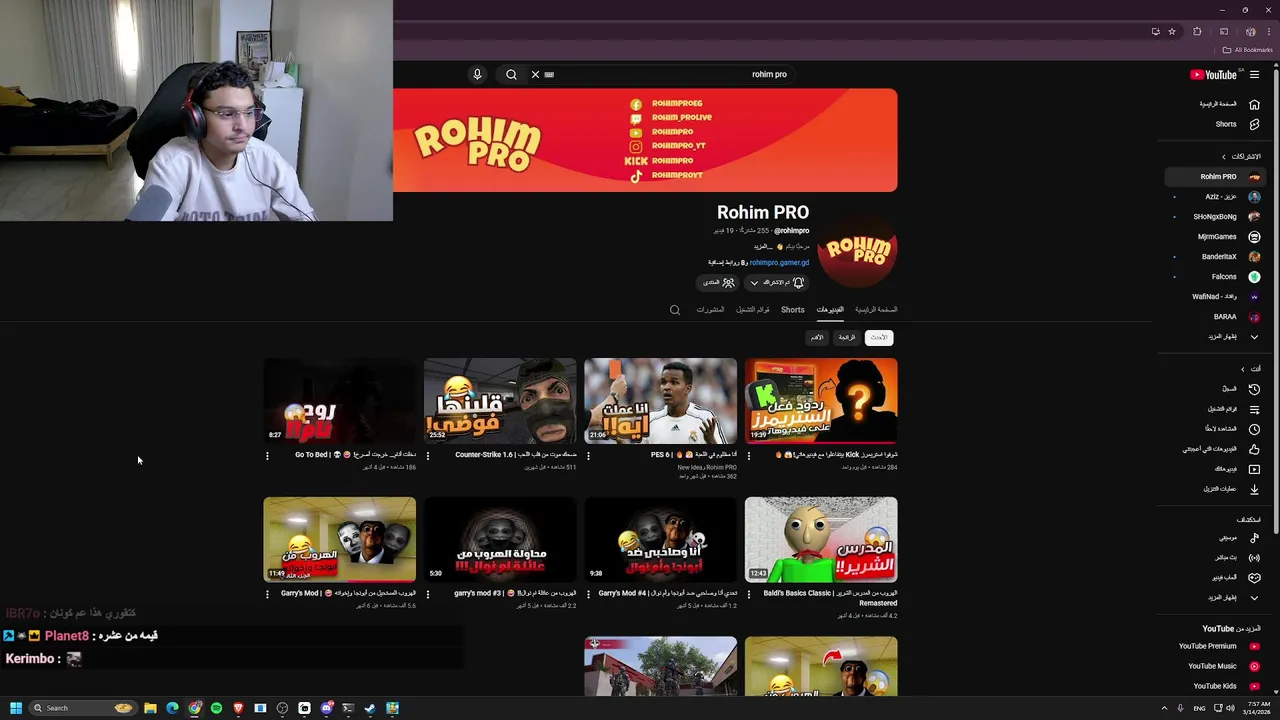
Task: Open the Go To Bed video thumbnail
Action: coord(340,401)
